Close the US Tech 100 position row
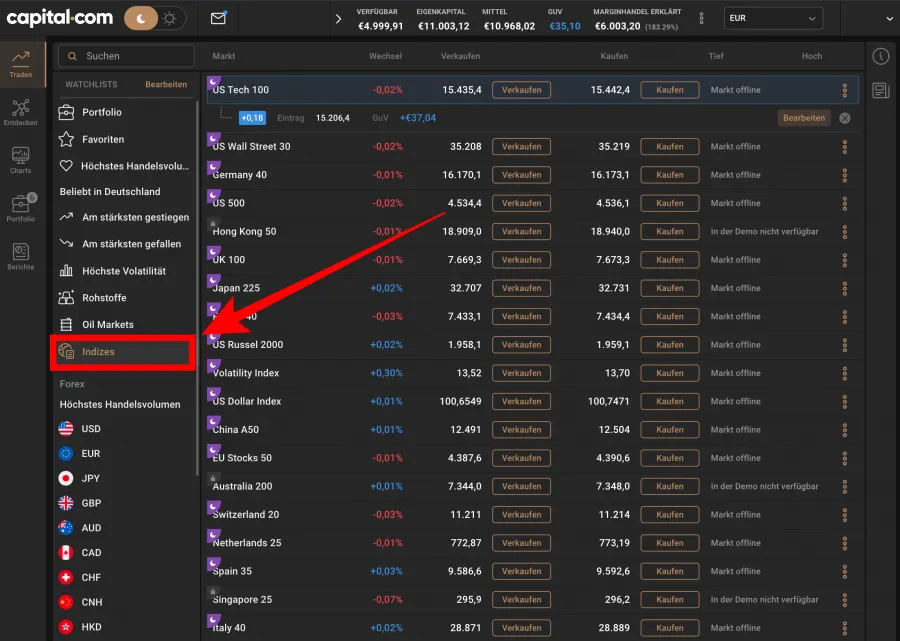Screen dimensions: 900x641 pos(845,118)
